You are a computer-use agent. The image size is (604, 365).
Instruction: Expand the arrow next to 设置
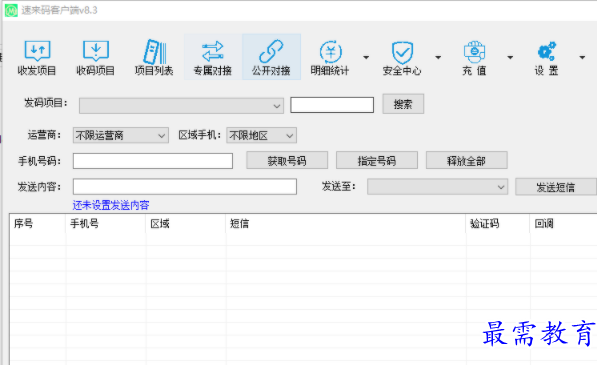tap(582, 57)
